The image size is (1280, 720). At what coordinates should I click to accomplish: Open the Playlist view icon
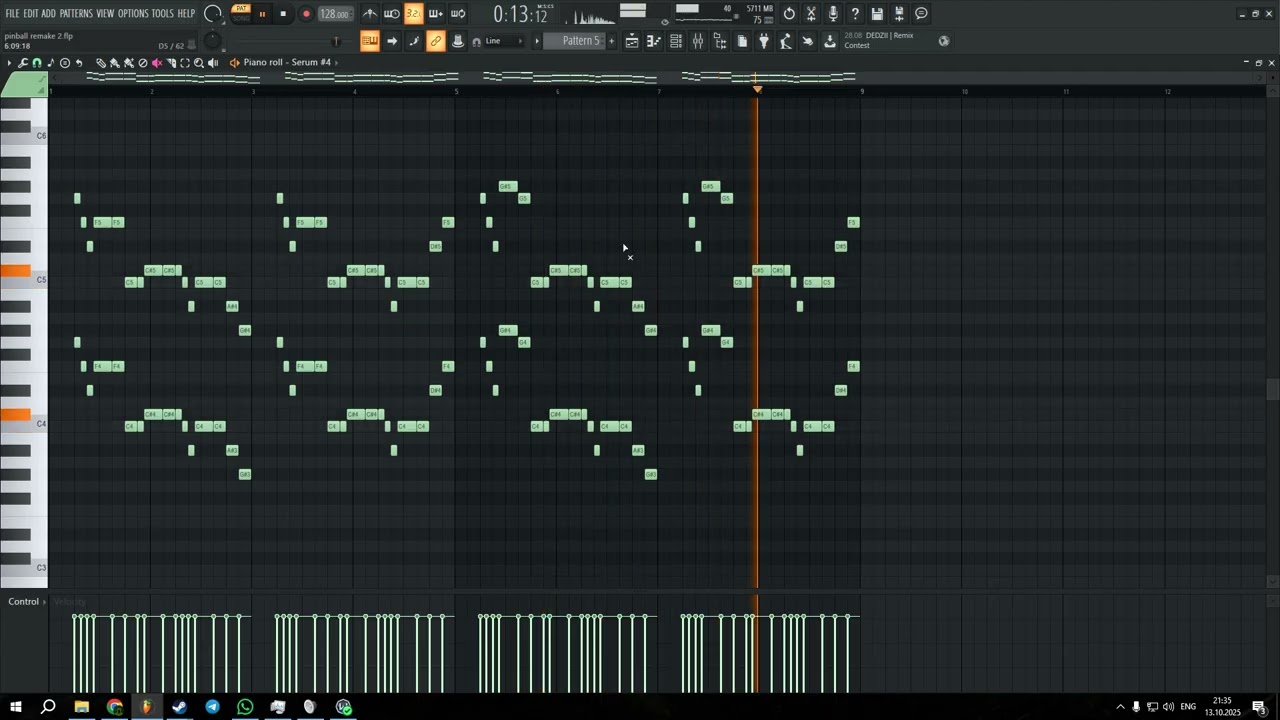pyautogui.click(x=632, y=41)
